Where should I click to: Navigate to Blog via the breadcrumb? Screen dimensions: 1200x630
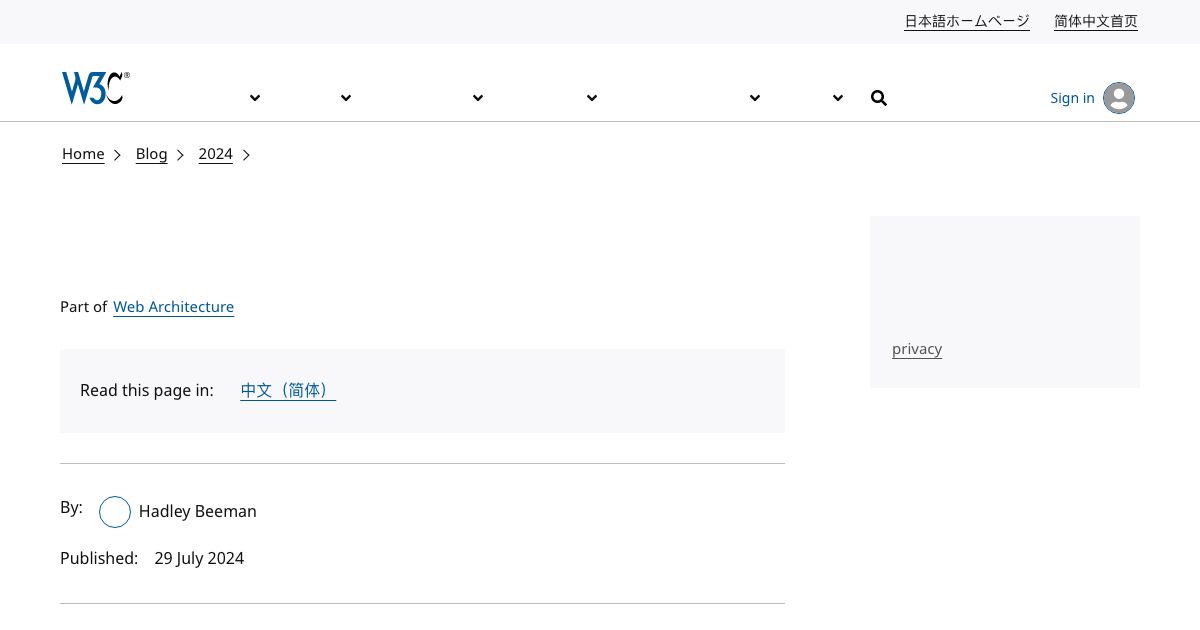(151, 154)
